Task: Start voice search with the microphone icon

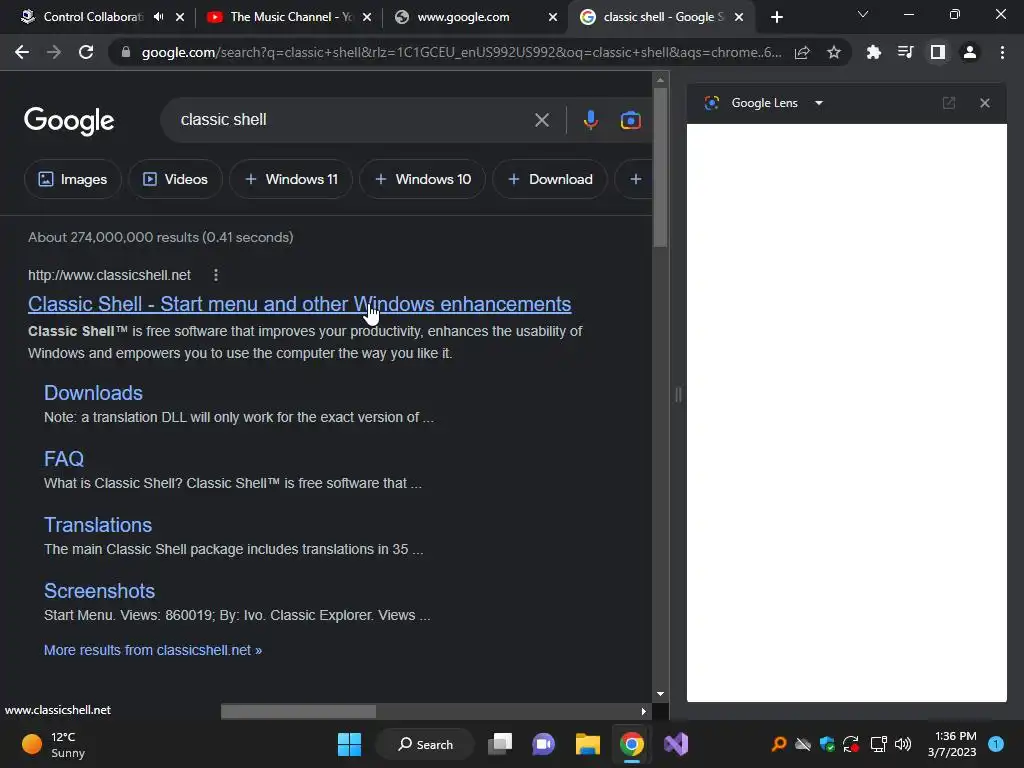Action: (590, 120)
